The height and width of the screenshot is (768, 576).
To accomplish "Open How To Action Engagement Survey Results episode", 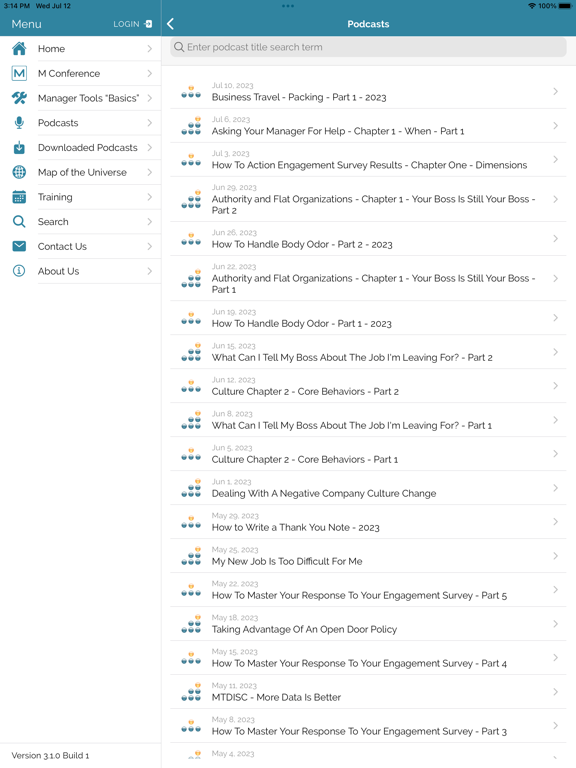I will pyautogui.click(x=368, y=160).
